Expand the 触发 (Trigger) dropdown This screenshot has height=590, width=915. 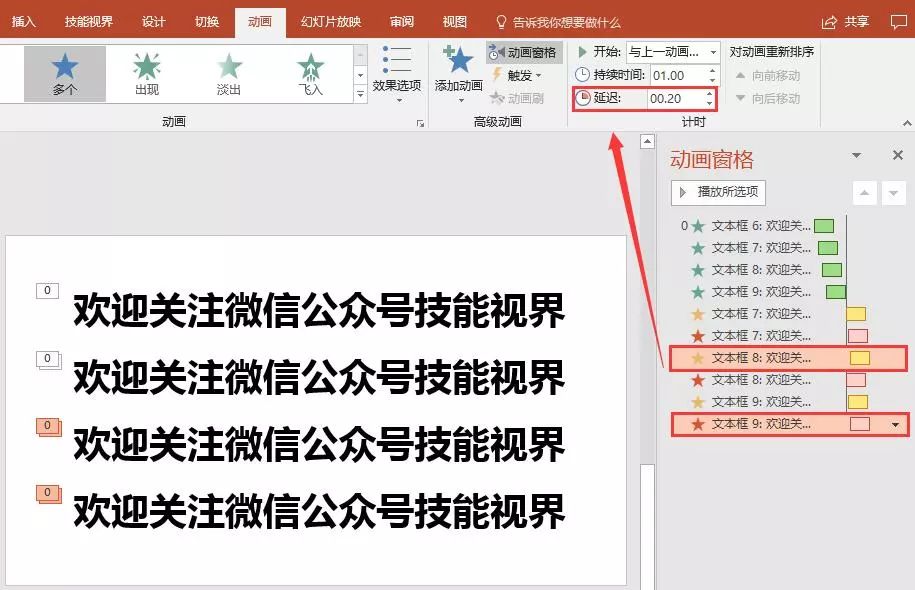tap(518, 75)
